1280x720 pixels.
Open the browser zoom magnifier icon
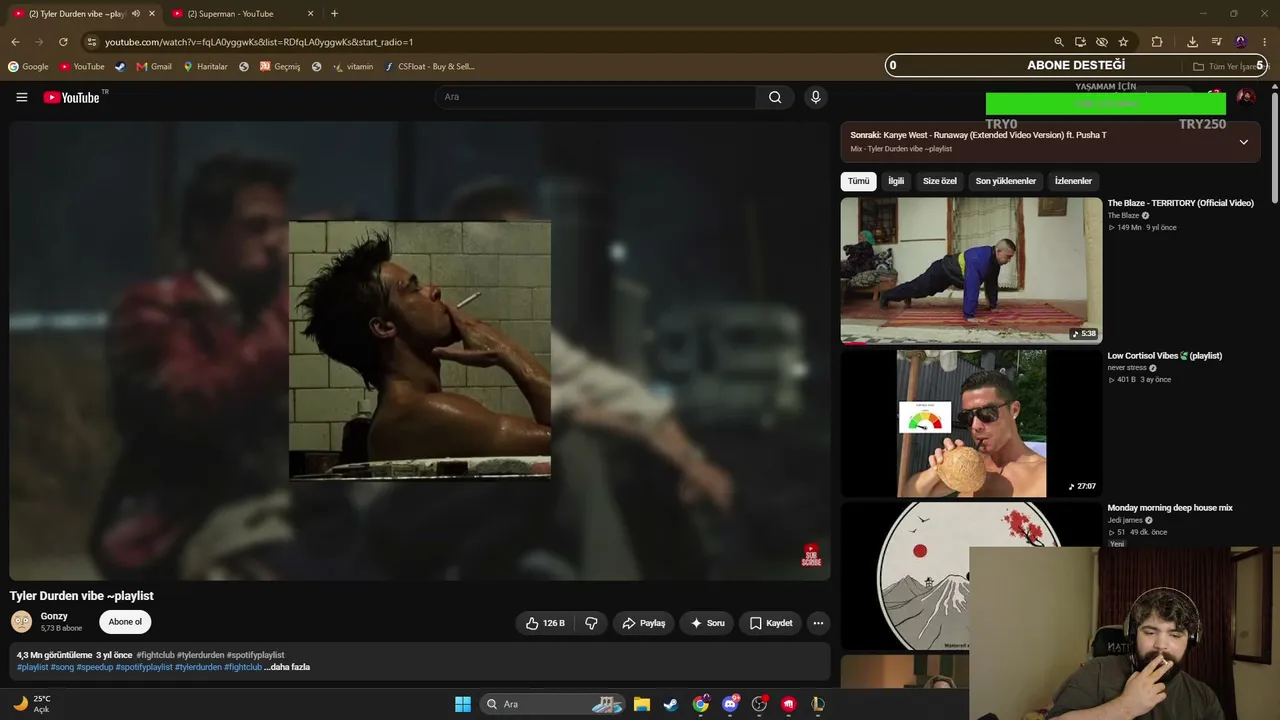click(x=1059, y=42)
